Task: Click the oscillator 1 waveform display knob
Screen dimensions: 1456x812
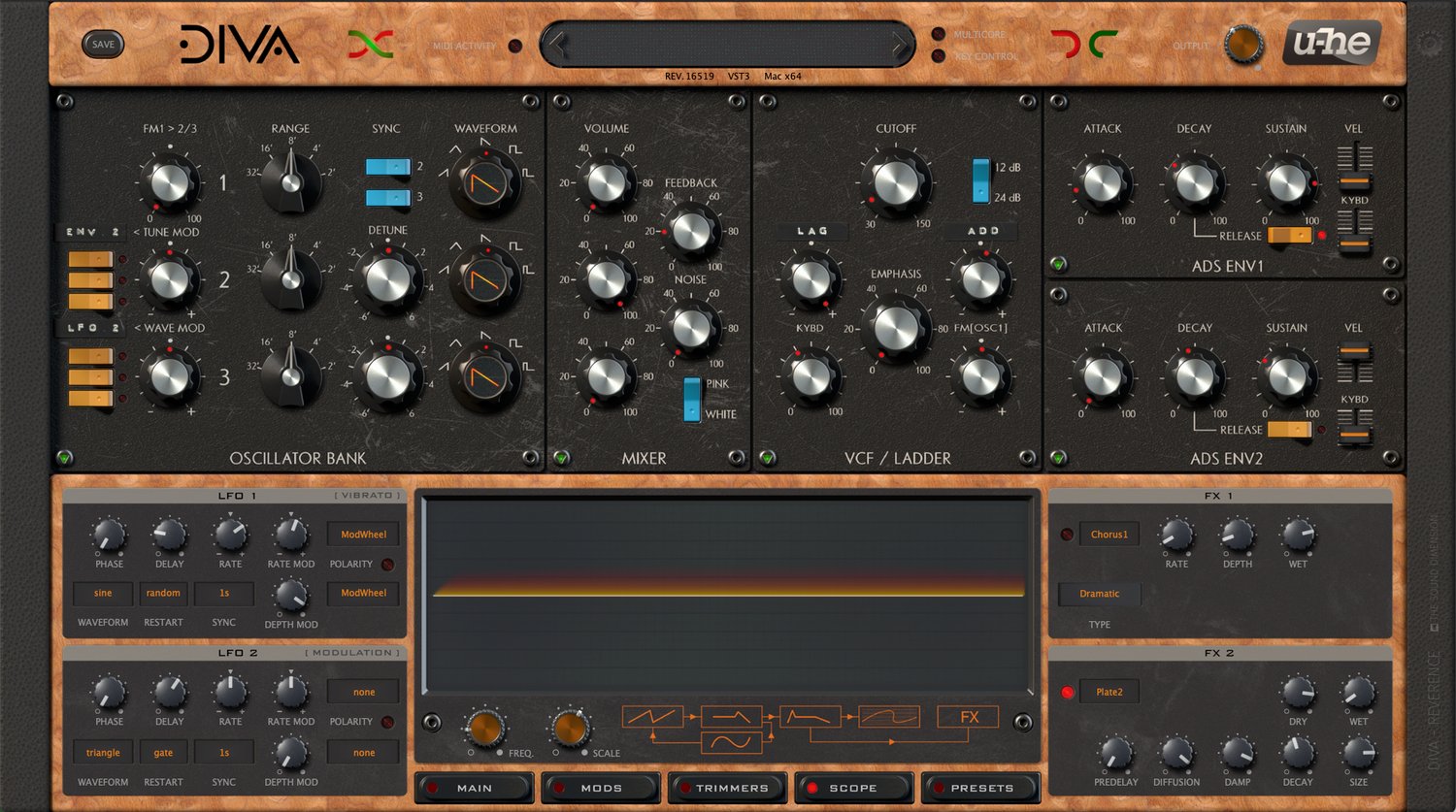Action: click(486, 182)
